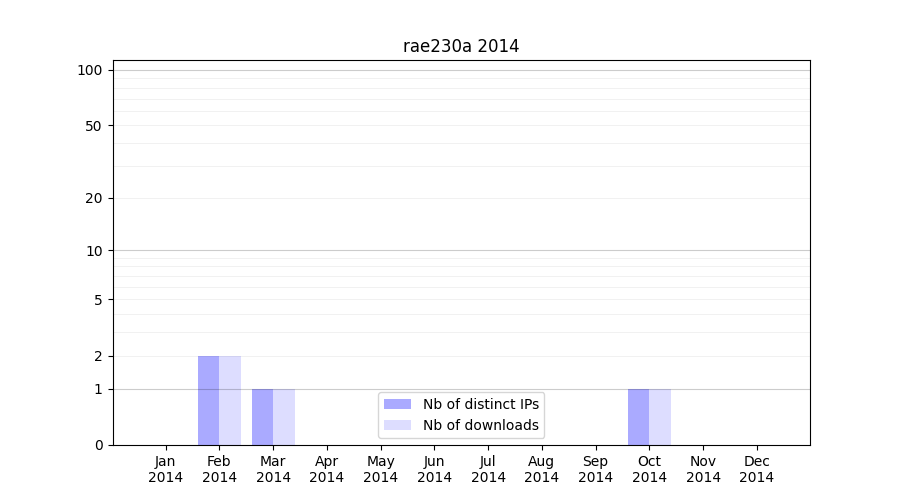Click the 'Nb of distinct IPs' legend color swatch
The image size is (900, 500).
click(x=397, y=404)
